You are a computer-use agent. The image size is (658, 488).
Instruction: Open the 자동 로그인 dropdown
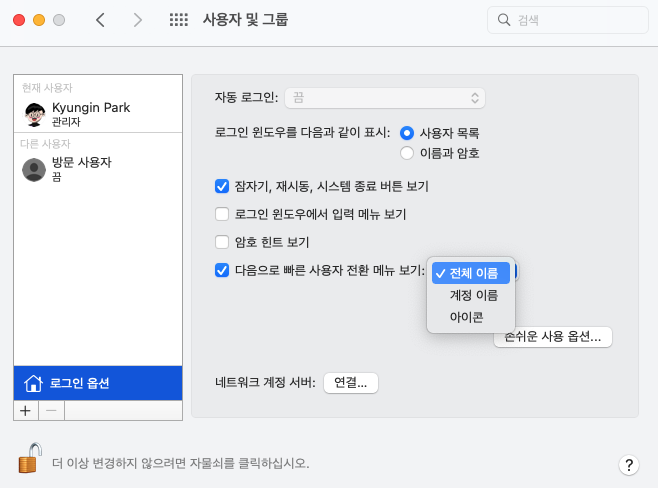385,98
